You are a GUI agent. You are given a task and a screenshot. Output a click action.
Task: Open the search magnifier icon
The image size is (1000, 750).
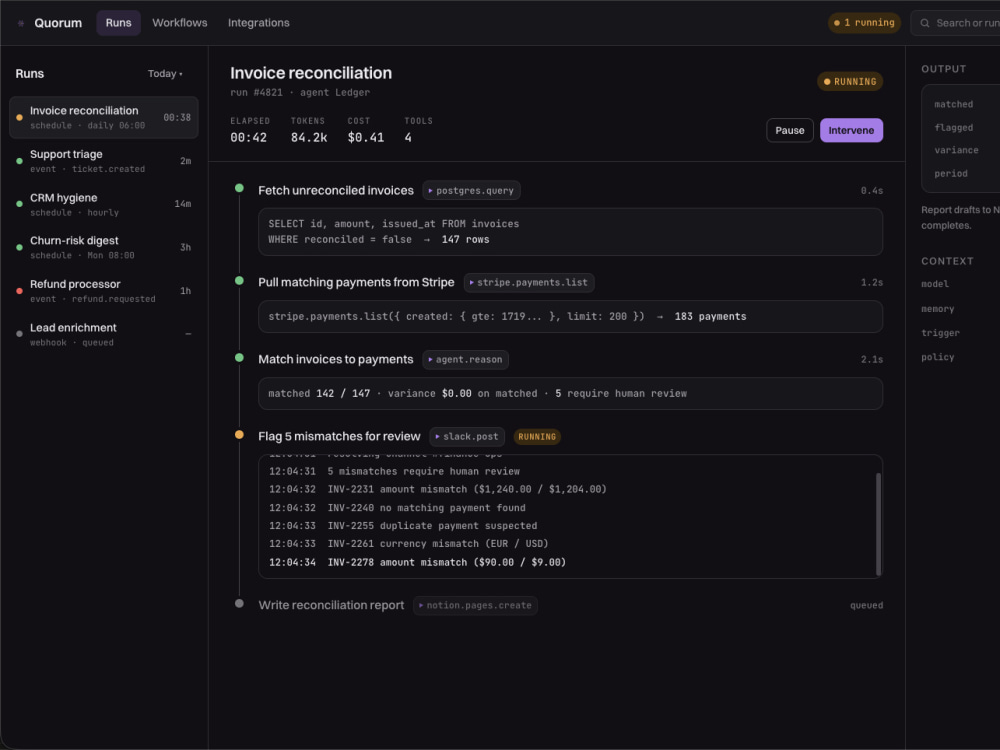pos(925,23)
